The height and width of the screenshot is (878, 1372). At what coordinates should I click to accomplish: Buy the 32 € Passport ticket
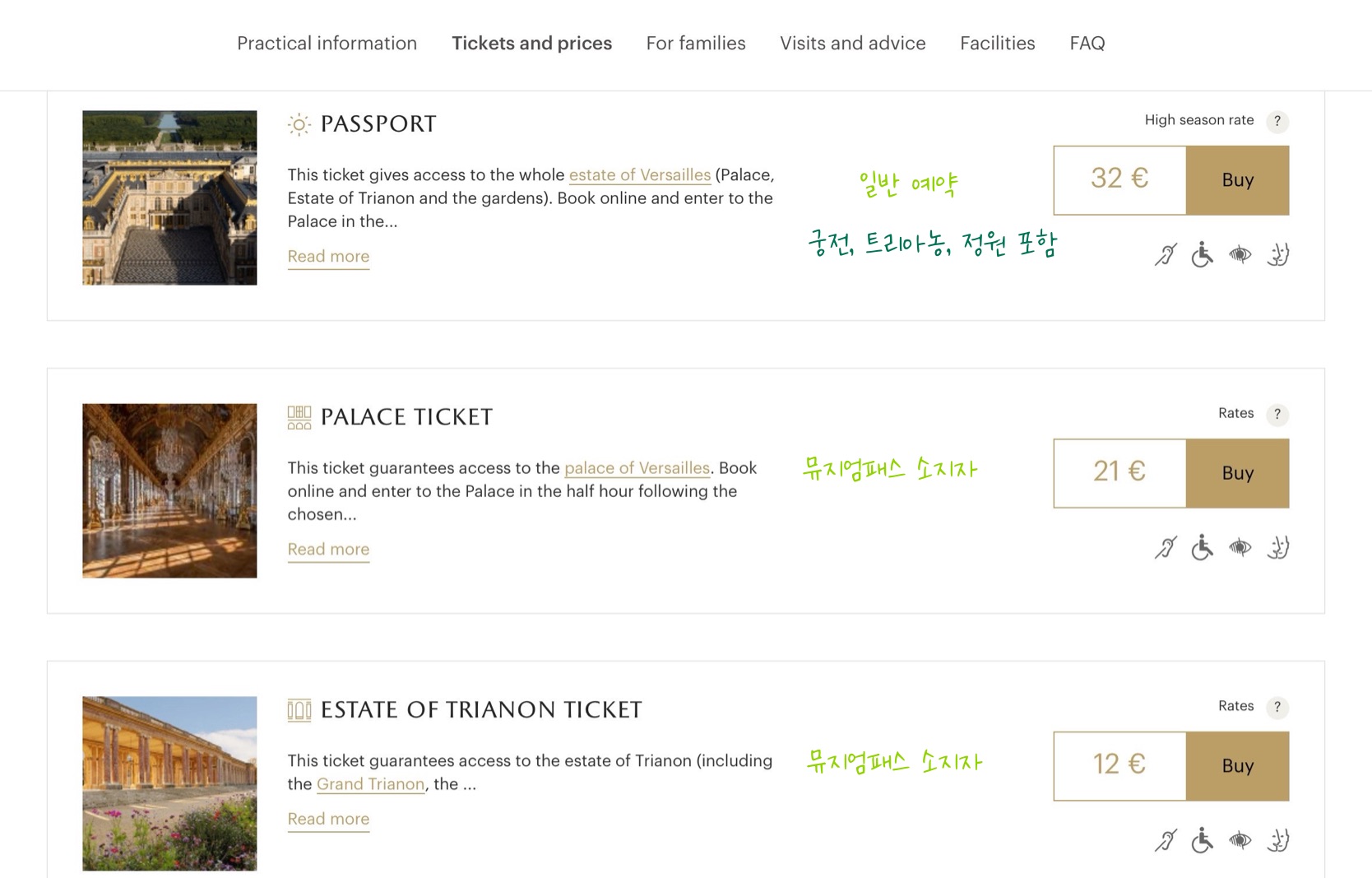click(x=1237, y=180)
